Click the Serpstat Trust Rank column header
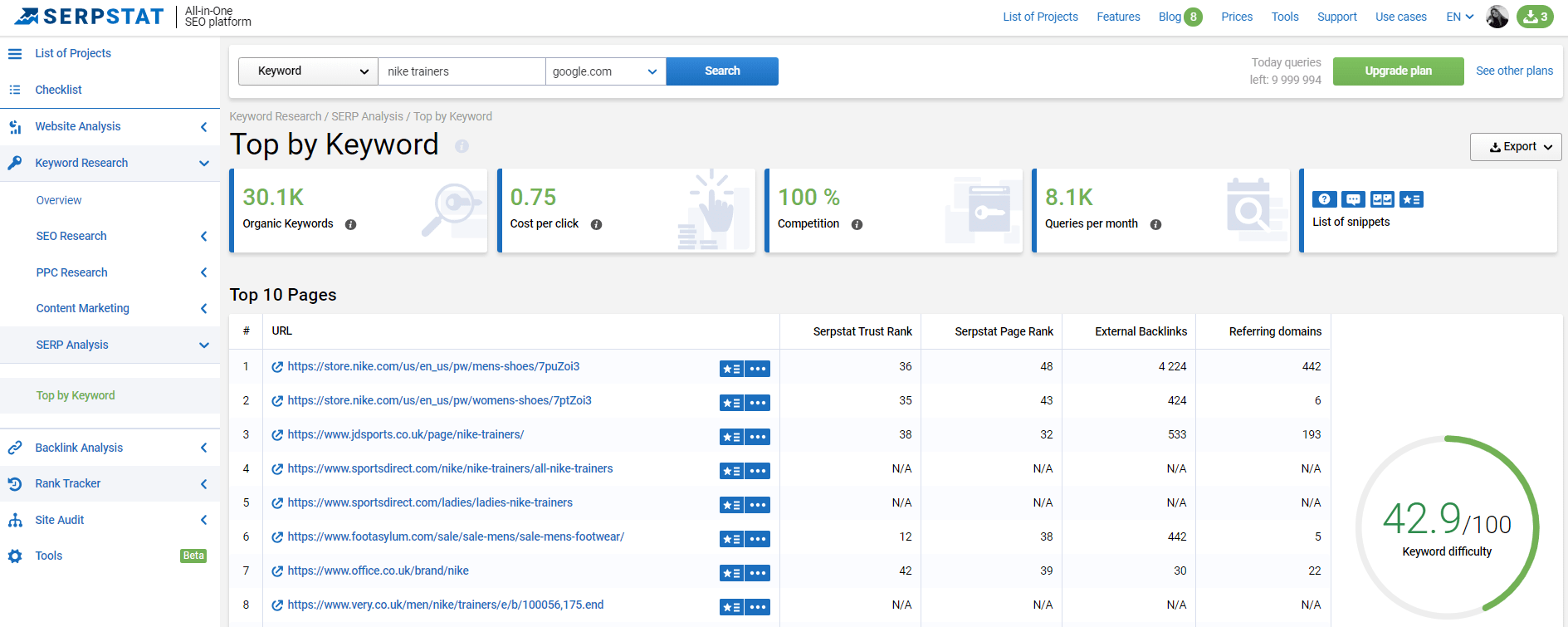1568x627 pixels. [x=862, y=331]
